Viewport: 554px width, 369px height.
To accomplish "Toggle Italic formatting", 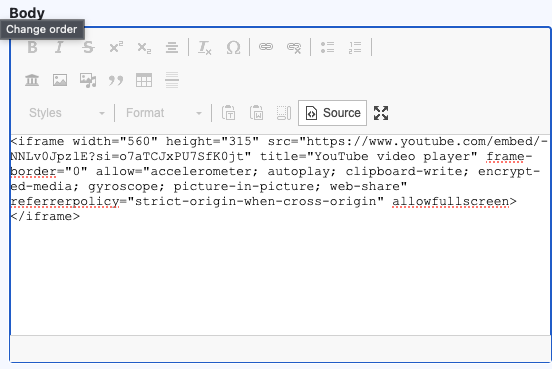I will click(59, 47).
